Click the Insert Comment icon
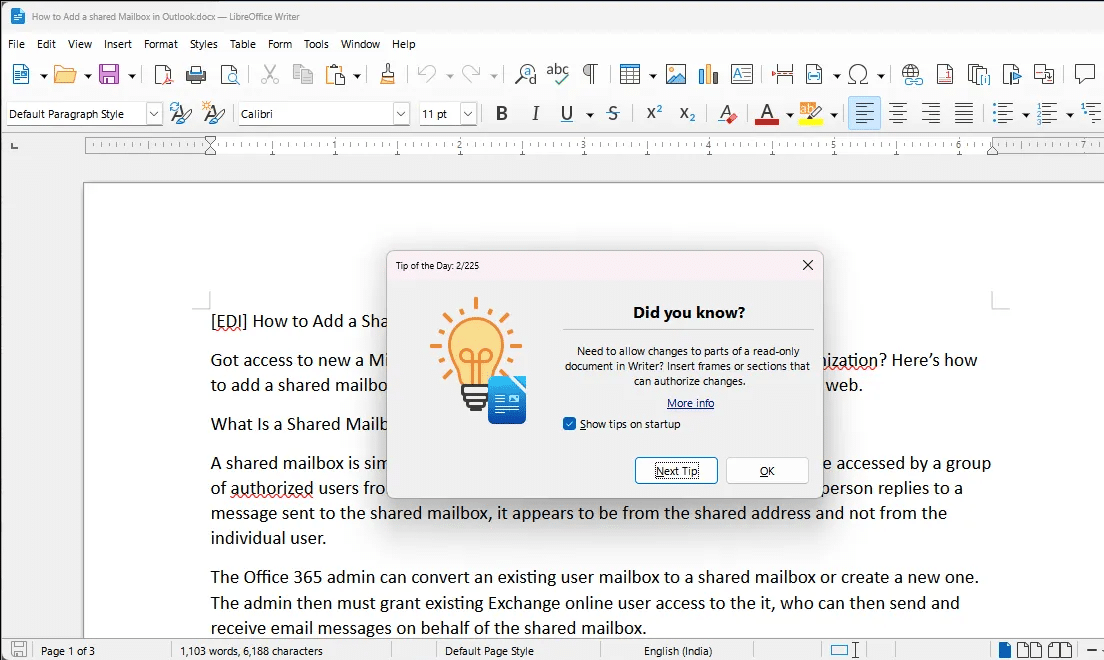 1085,74
